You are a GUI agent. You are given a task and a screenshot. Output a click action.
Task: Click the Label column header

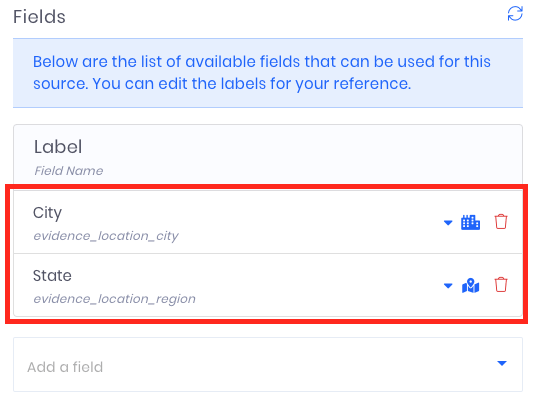[x=58, y=147]
